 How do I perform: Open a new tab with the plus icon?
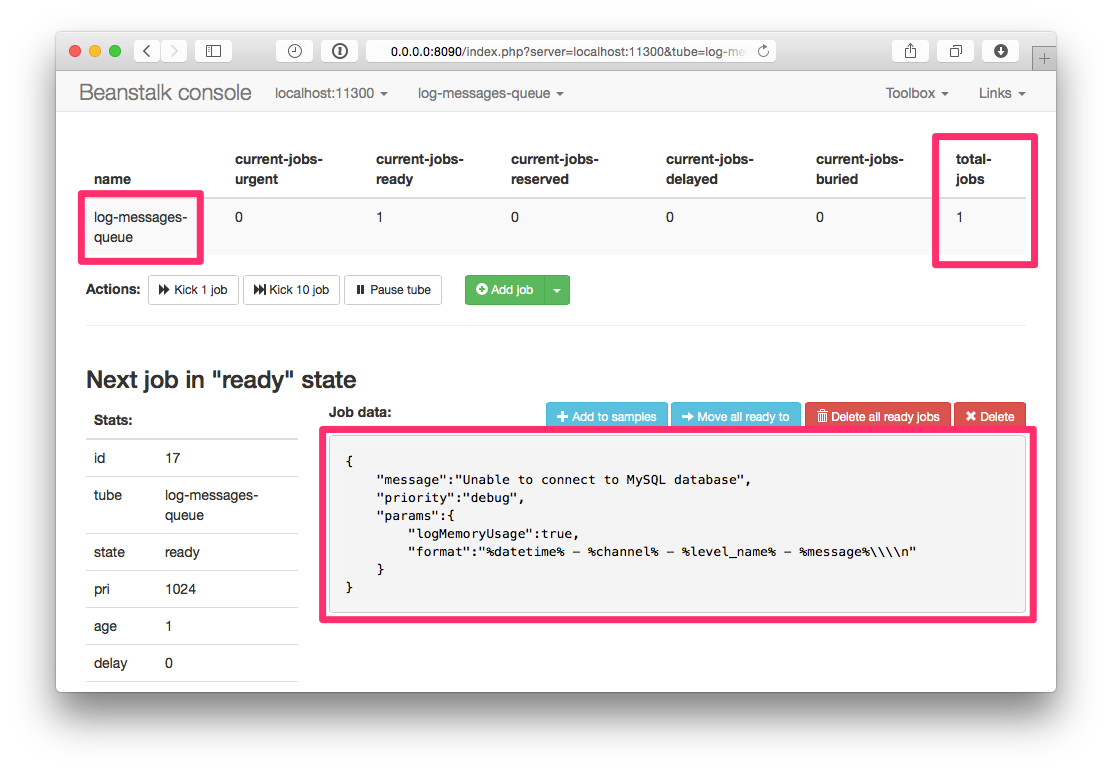click(1044, 57)
